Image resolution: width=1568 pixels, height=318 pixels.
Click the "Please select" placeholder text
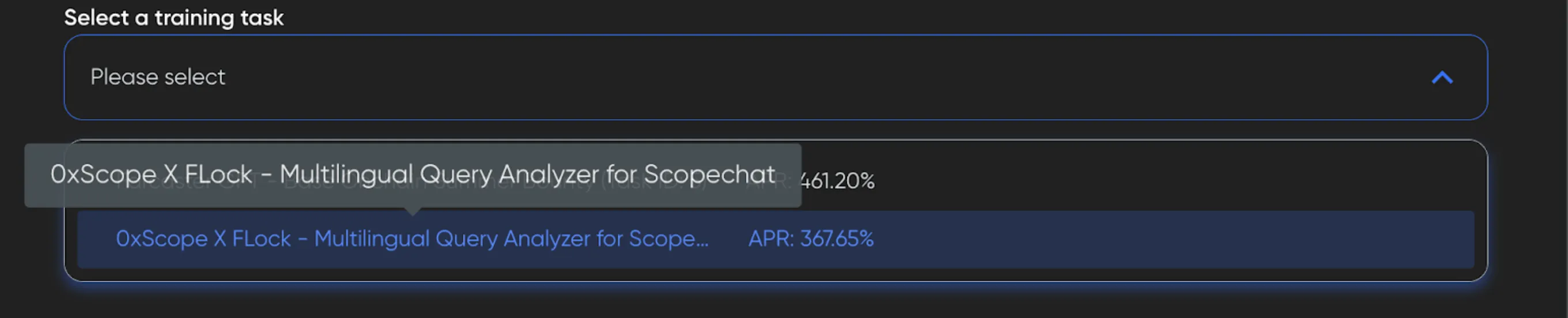157,77
